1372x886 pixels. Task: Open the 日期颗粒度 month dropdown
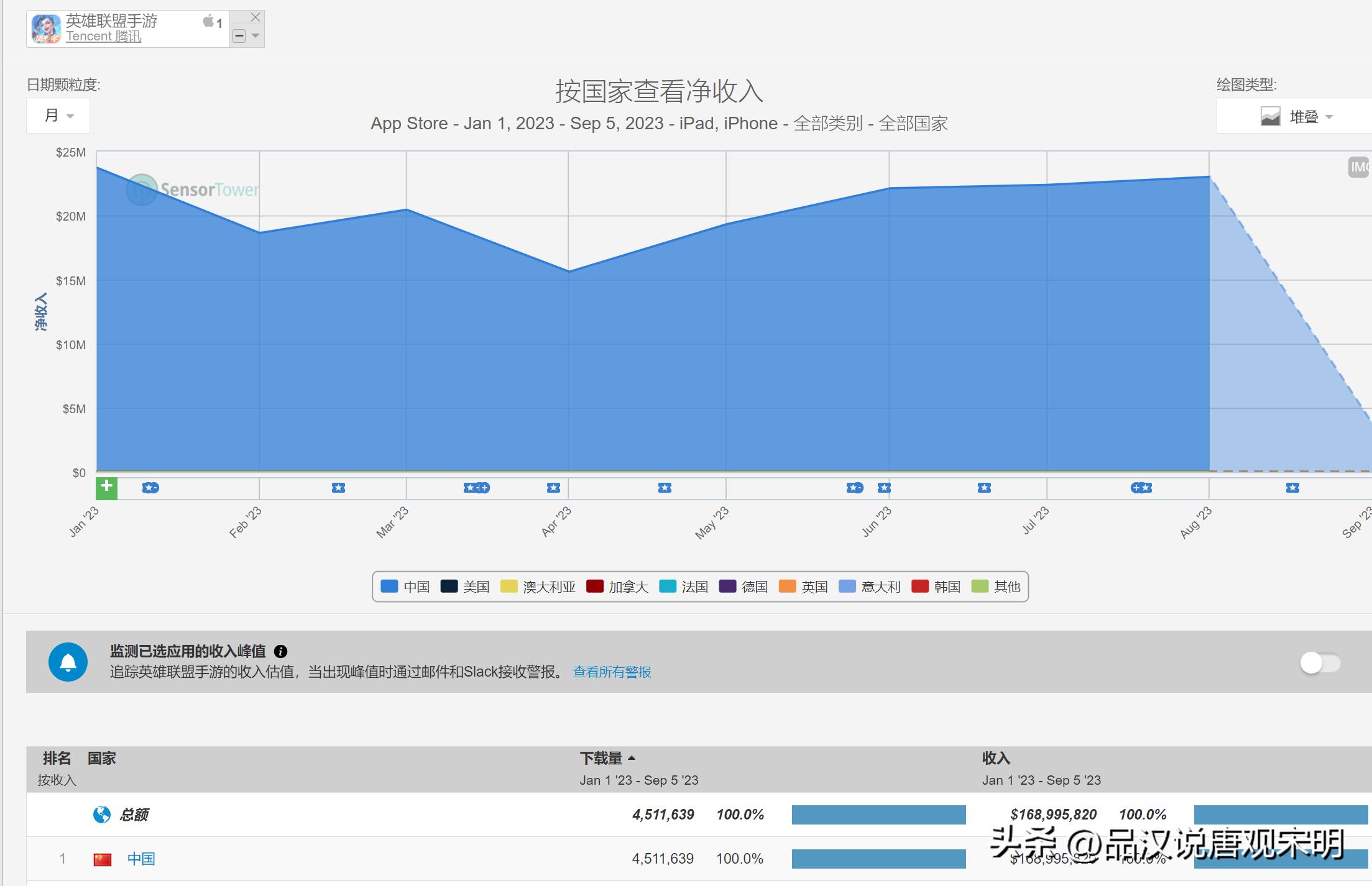click(58, 115)
